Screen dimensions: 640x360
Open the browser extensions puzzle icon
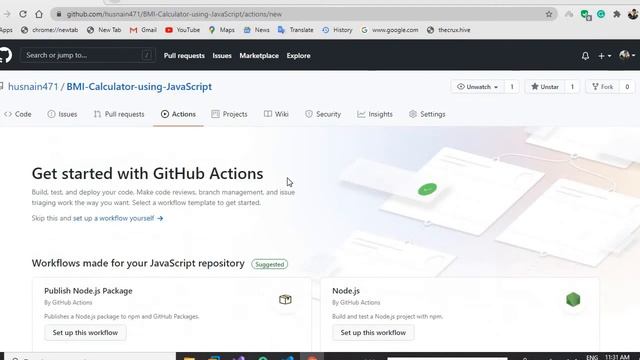pyautogui.click(x=617, y=14)
